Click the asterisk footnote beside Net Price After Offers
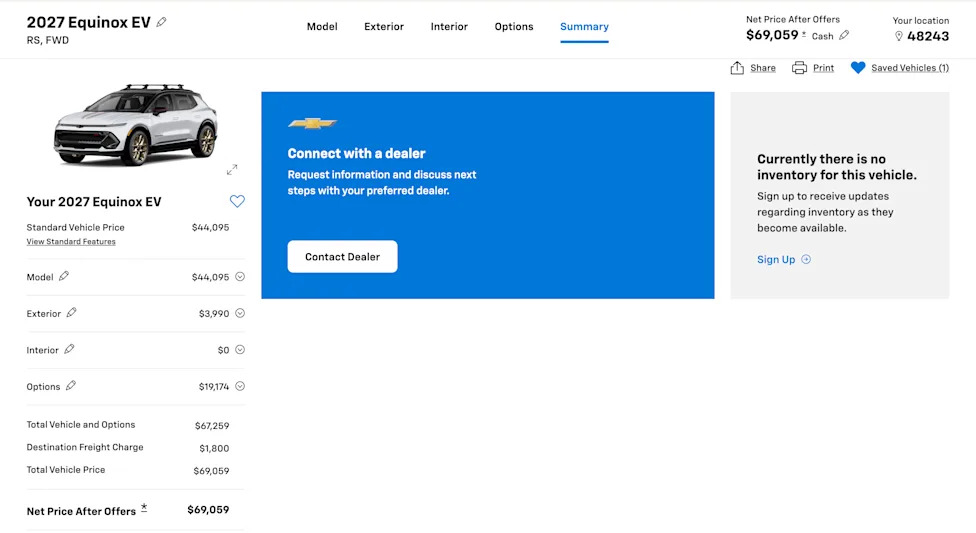976x533 pixels. coord(144,508)
